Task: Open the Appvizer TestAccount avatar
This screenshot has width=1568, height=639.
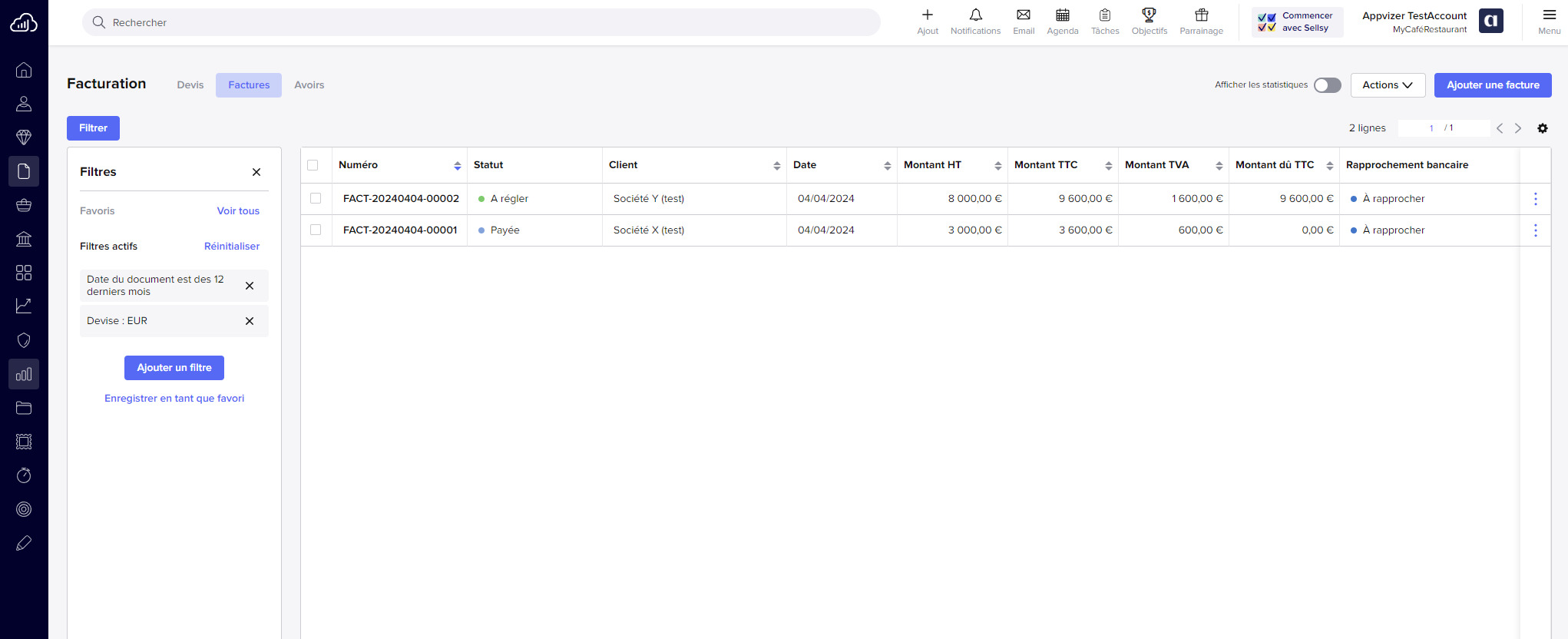Action: click(1491, 21)
